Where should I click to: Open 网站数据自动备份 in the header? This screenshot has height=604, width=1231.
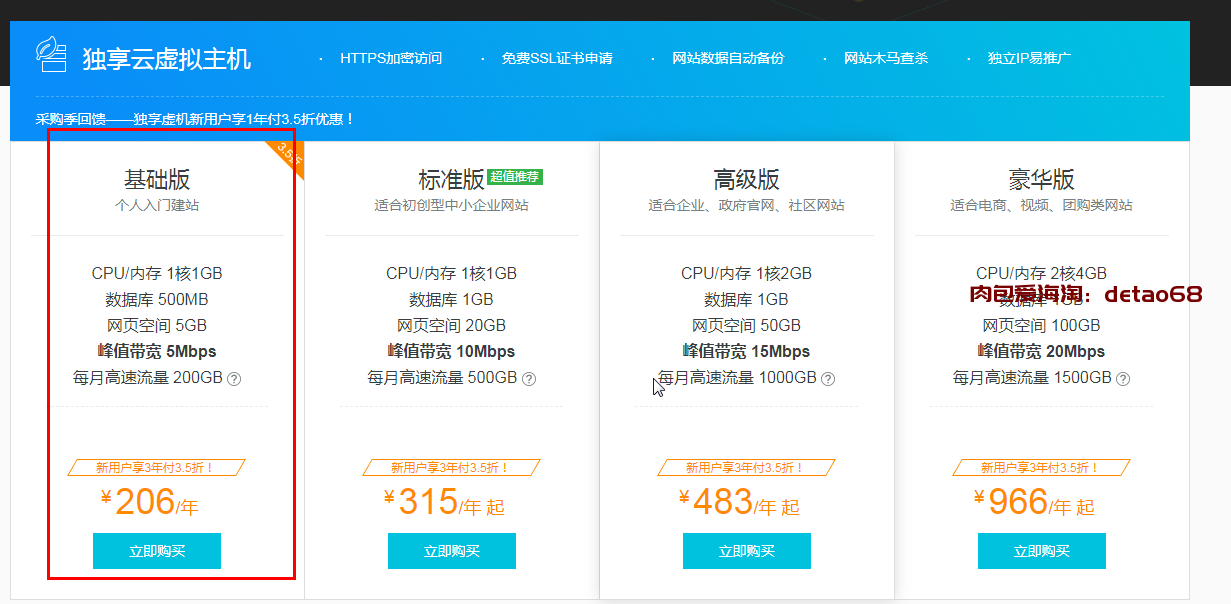click(x=728, y=58)
